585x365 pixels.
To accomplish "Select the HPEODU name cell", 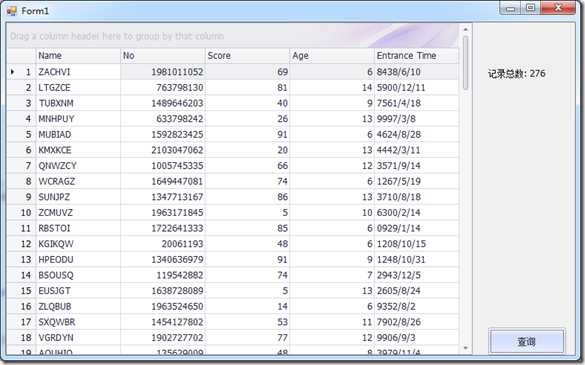I will point(78,260).
